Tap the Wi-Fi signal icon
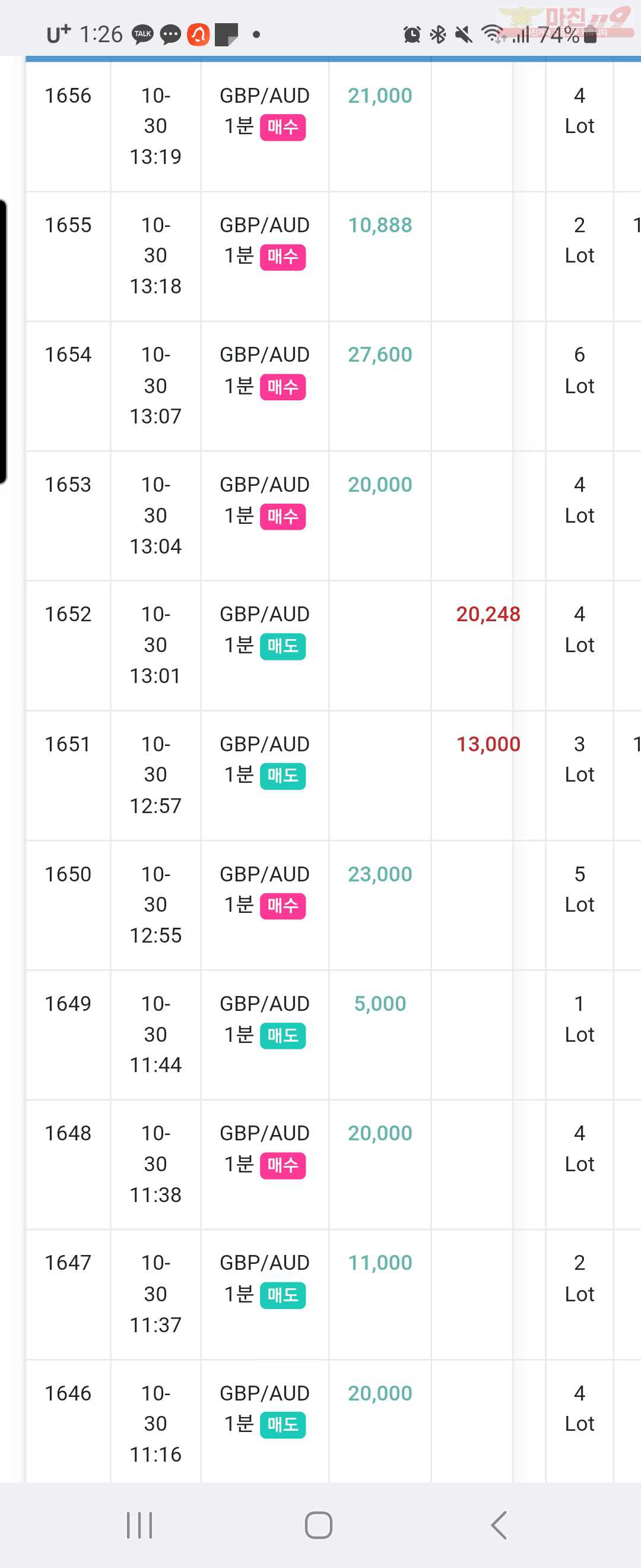 tap(493, 34)
